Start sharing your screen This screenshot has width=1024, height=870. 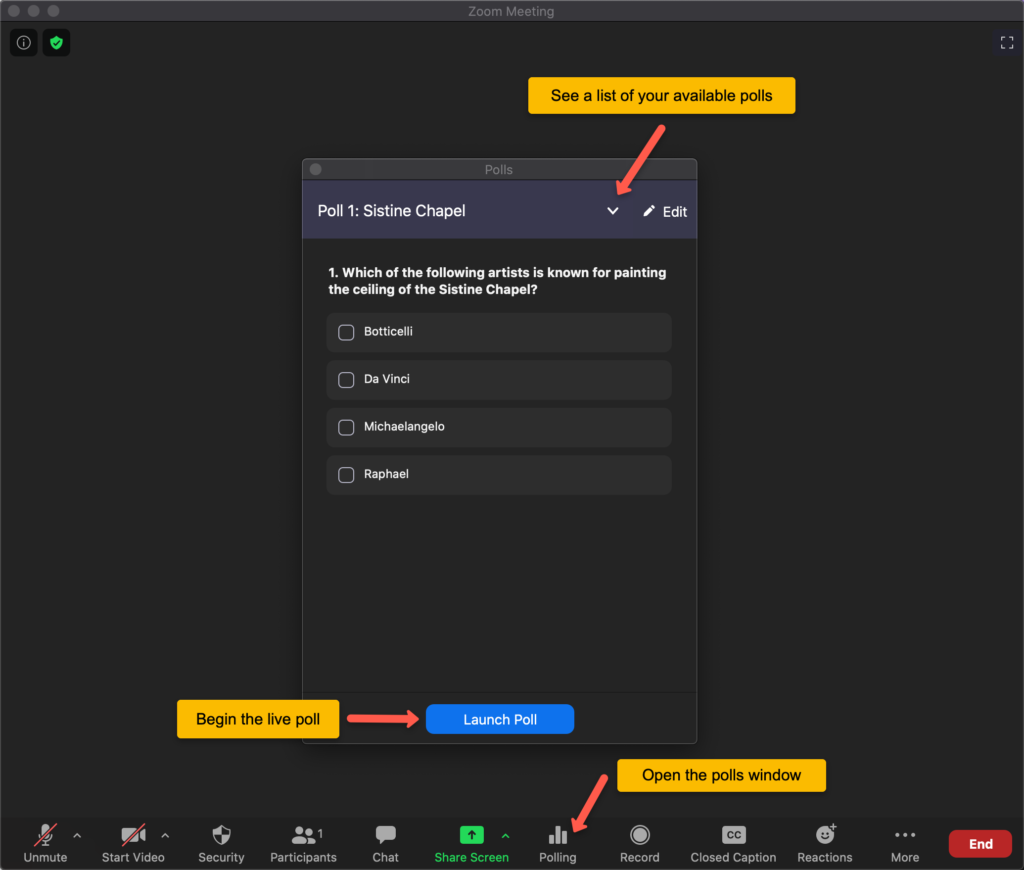coord(471,843)
